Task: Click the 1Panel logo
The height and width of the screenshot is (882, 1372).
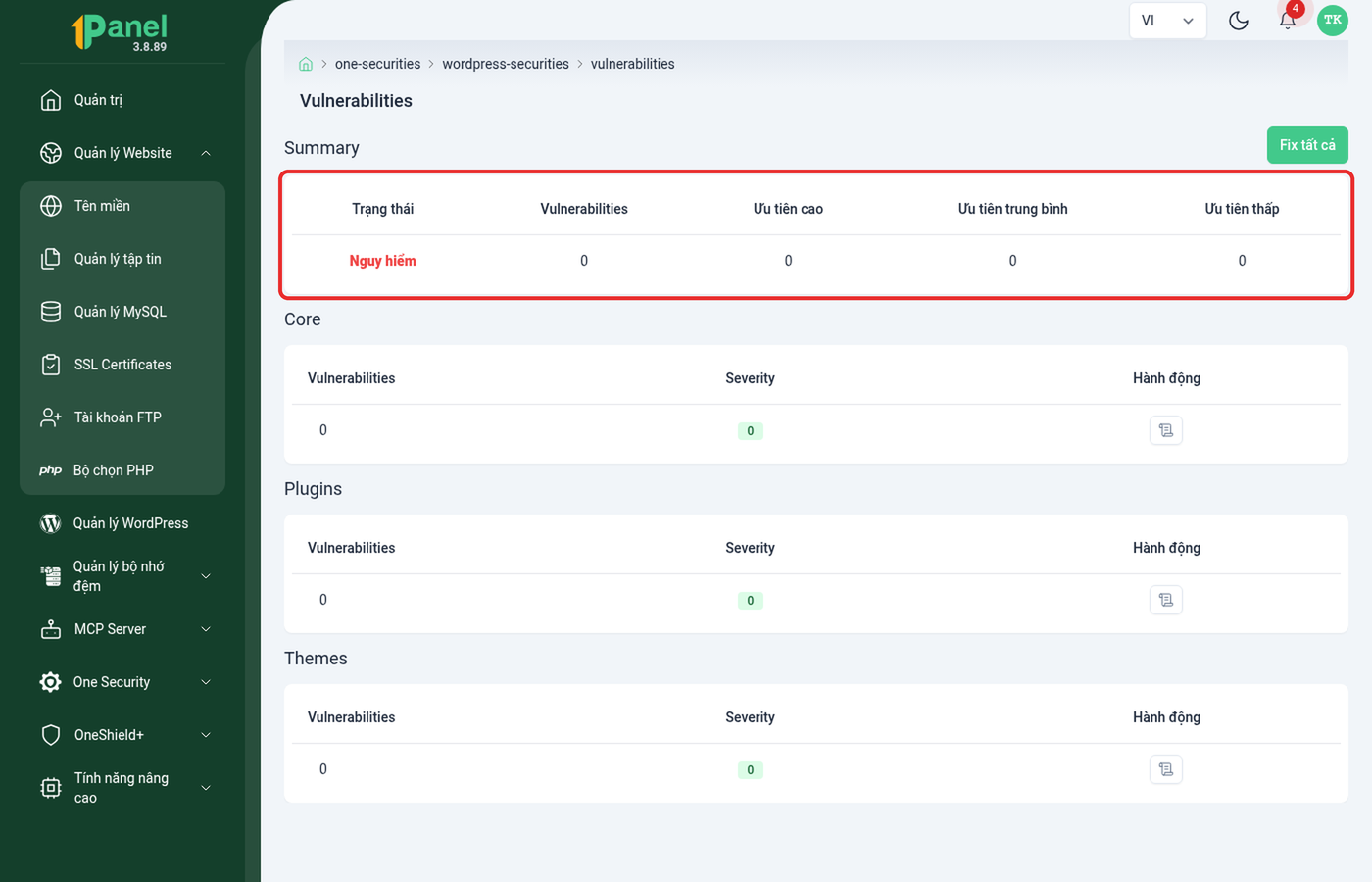Action: click(121, 31)
